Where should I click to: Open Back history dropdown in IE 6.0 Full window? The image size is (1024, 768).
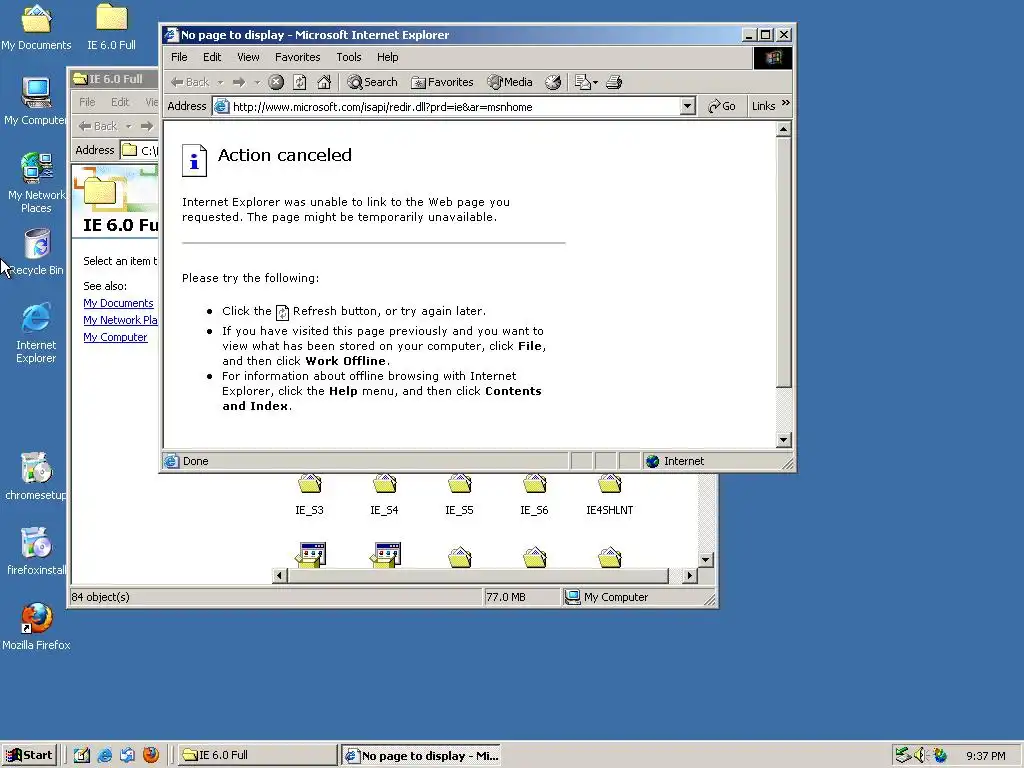129,126
